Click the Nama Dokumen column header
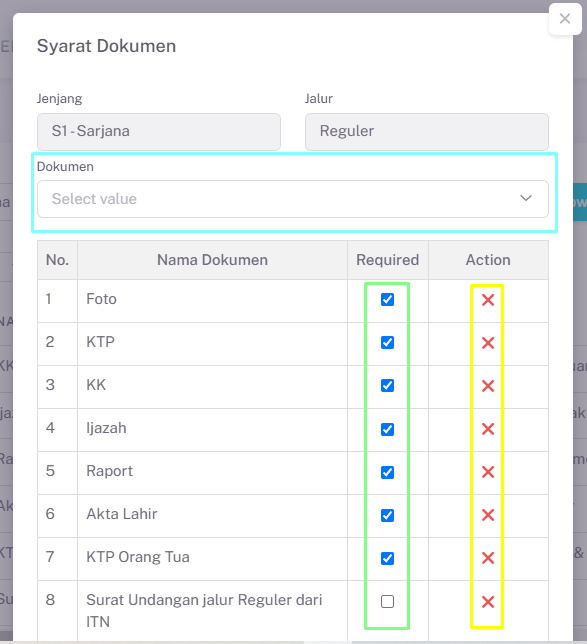587x644 pixels. coord(212,260)
